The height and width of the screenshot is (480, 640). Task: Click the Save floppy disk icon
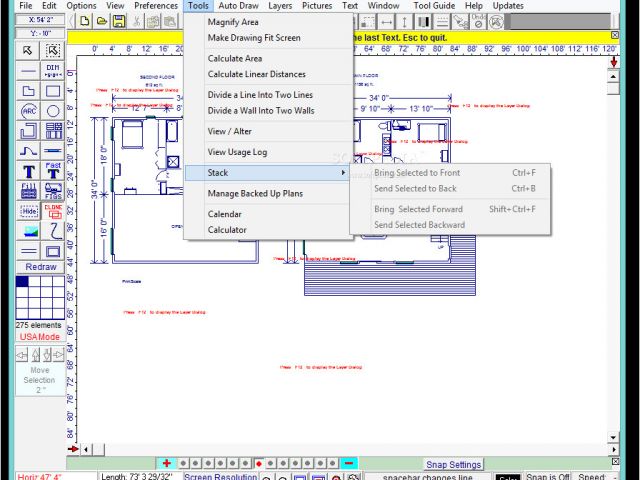pyautogui.click(x=119, y=21)
